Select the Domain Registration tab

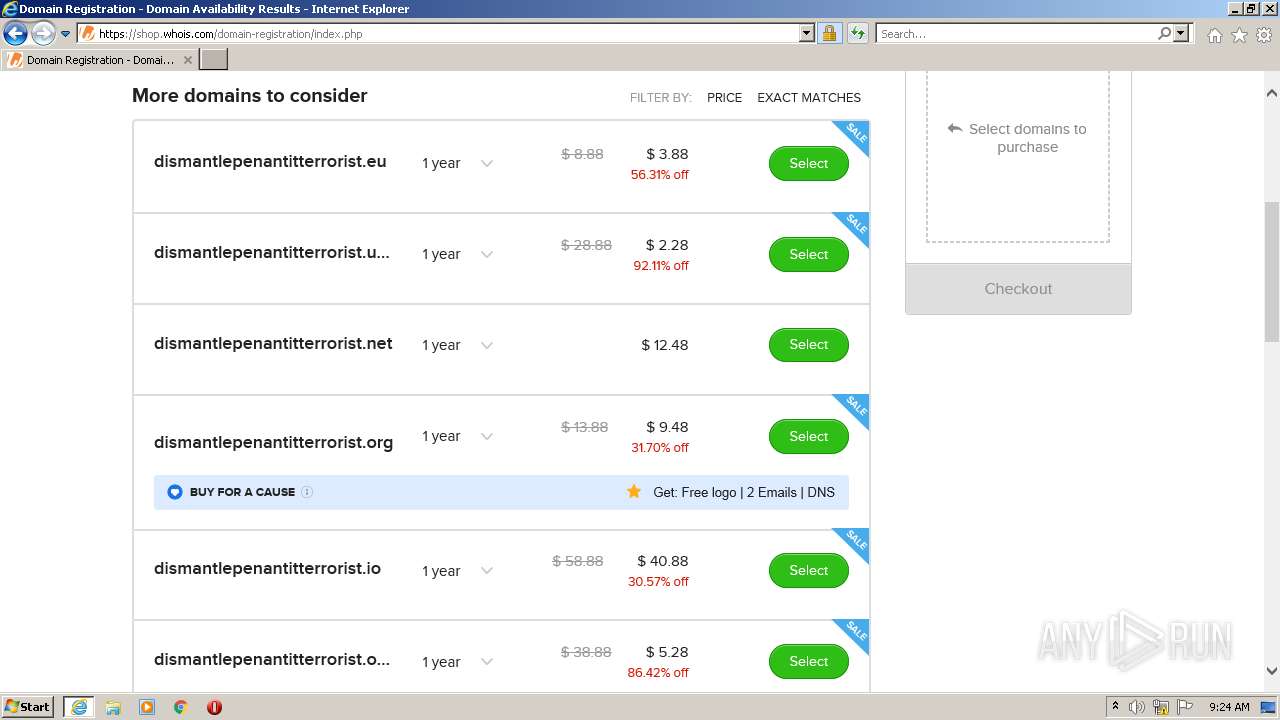100,60
